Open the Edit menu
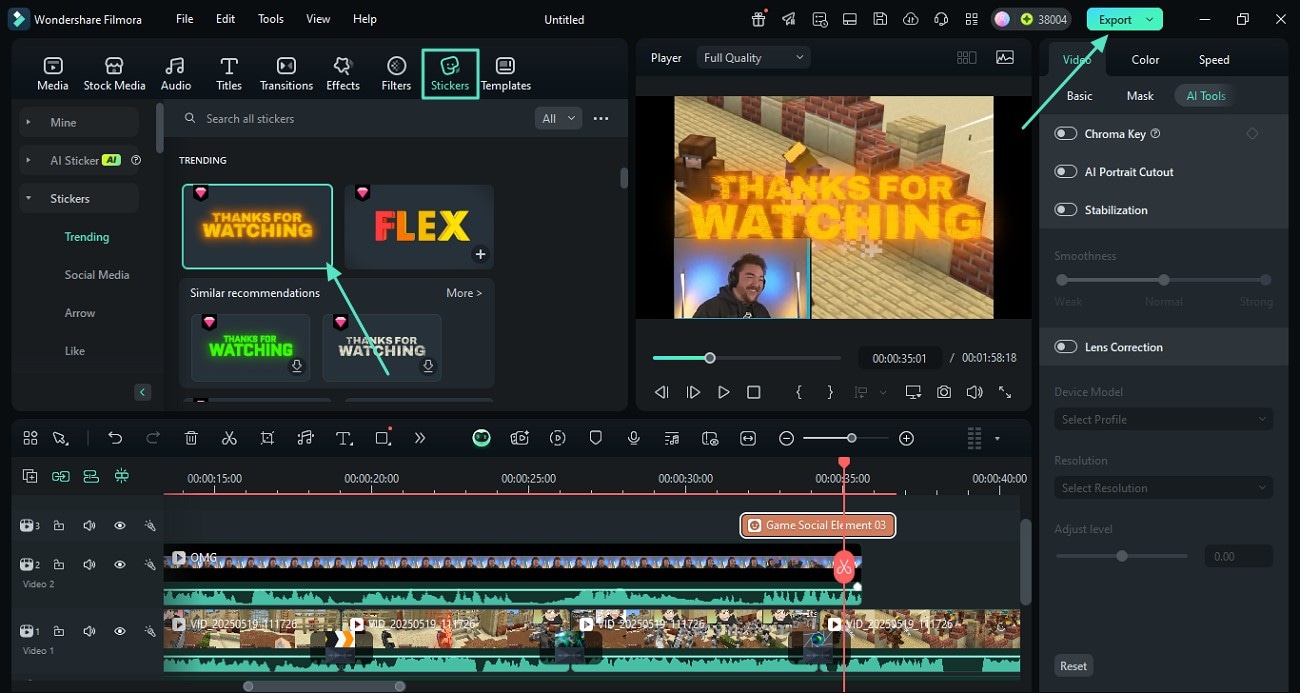Viewport: 1300px width, 693px height. coord(226,19)
